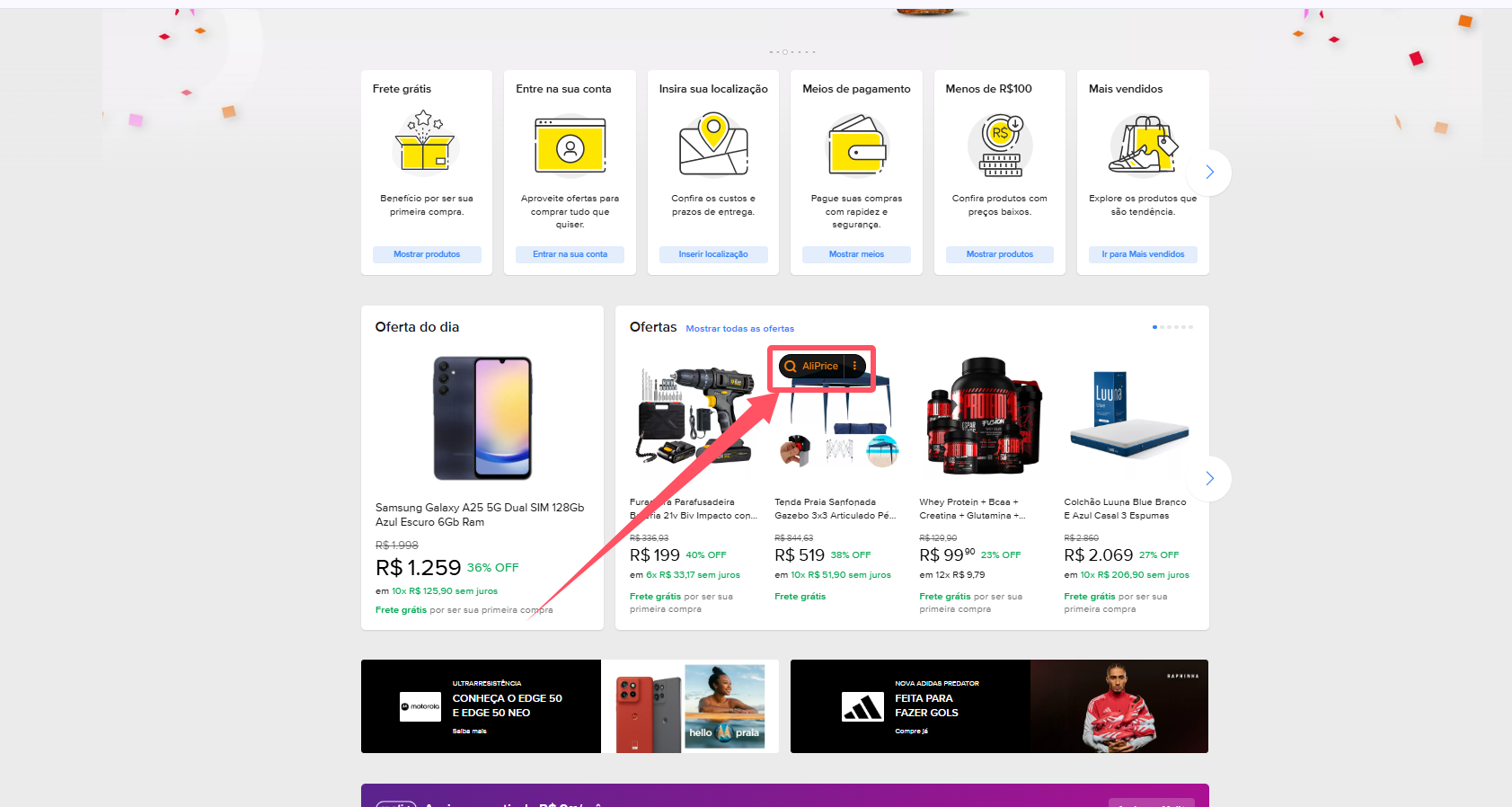This screenshot has height=807, width=1512.
Task: Click the account profile illustration icon
Action: [x=570, y=146]
